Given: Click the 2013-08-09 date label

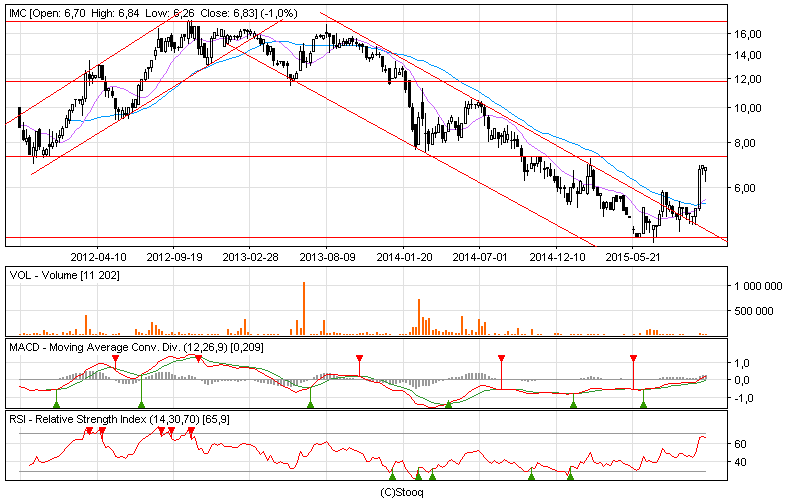Looking at the screenshot, I should coord(328,257).
